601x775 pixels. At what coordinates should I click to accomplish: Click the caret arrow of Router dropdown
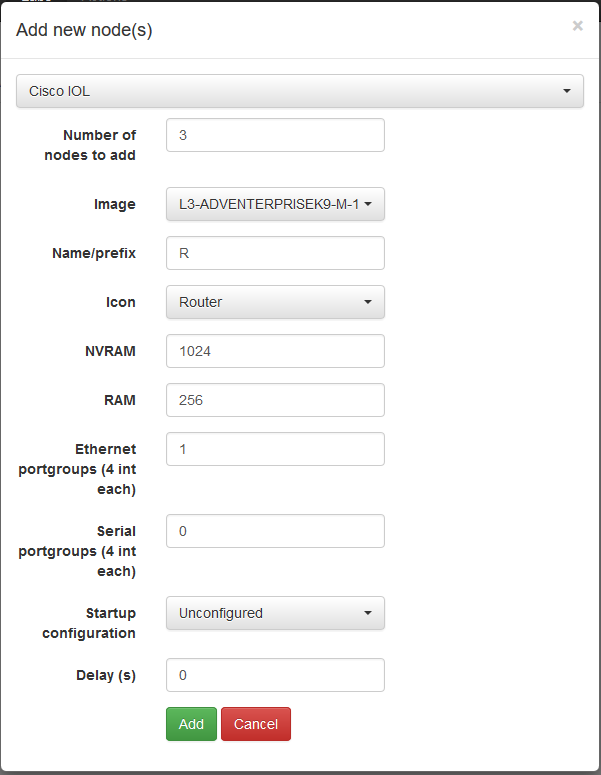368,302
